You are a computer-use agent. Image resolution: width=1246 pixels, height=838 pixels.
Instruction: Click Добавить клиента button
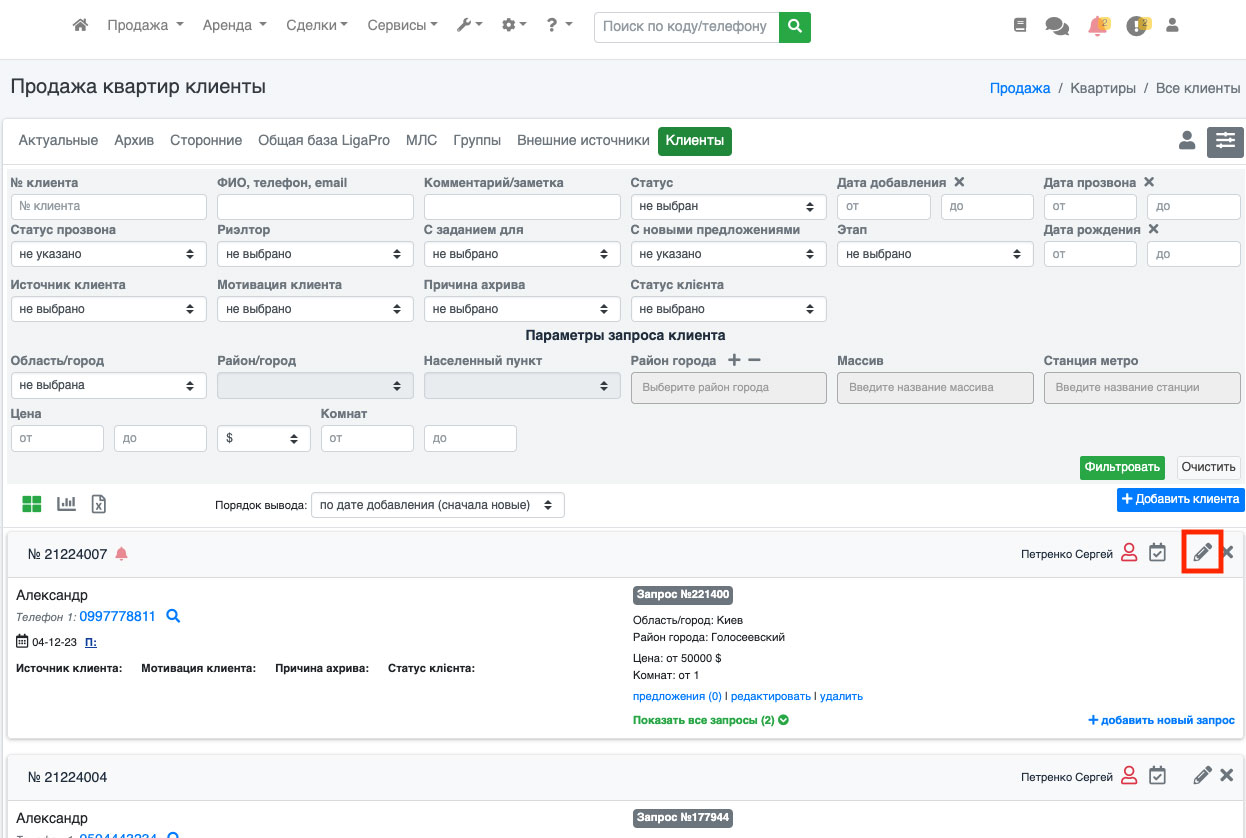tap(1180, 499)
